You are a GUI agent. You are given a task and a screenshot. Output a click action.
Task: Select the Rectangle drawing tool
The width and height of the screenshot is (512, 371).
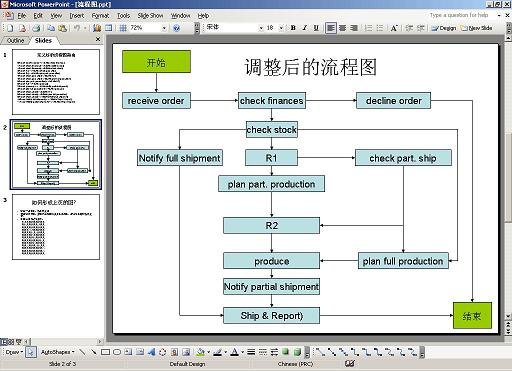pos(105,352)
